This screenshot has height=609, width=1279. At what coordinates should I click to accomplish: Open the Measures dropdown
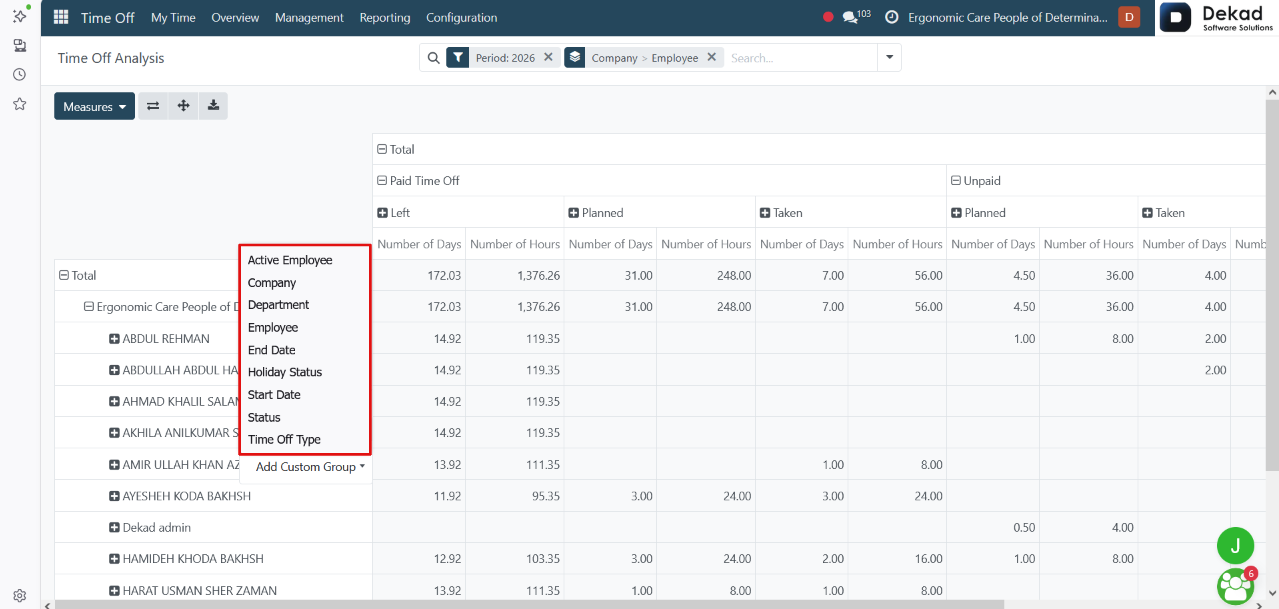[94, 106]
